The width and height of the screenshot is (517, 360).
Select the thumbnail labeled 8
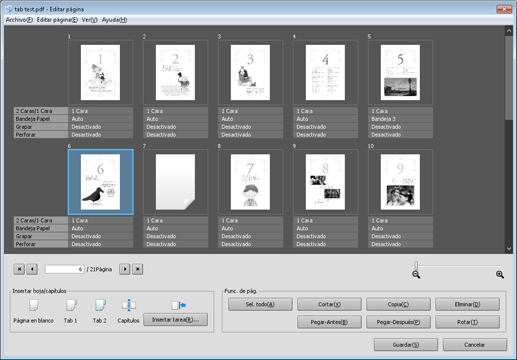(250, 182)
